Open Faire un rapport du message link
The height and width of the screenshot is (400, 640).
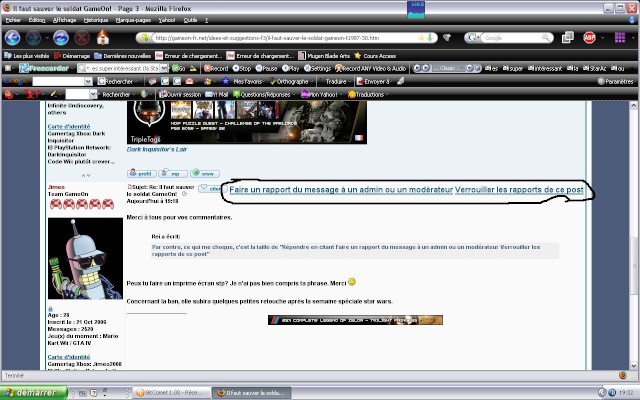[x=341, y=190]
